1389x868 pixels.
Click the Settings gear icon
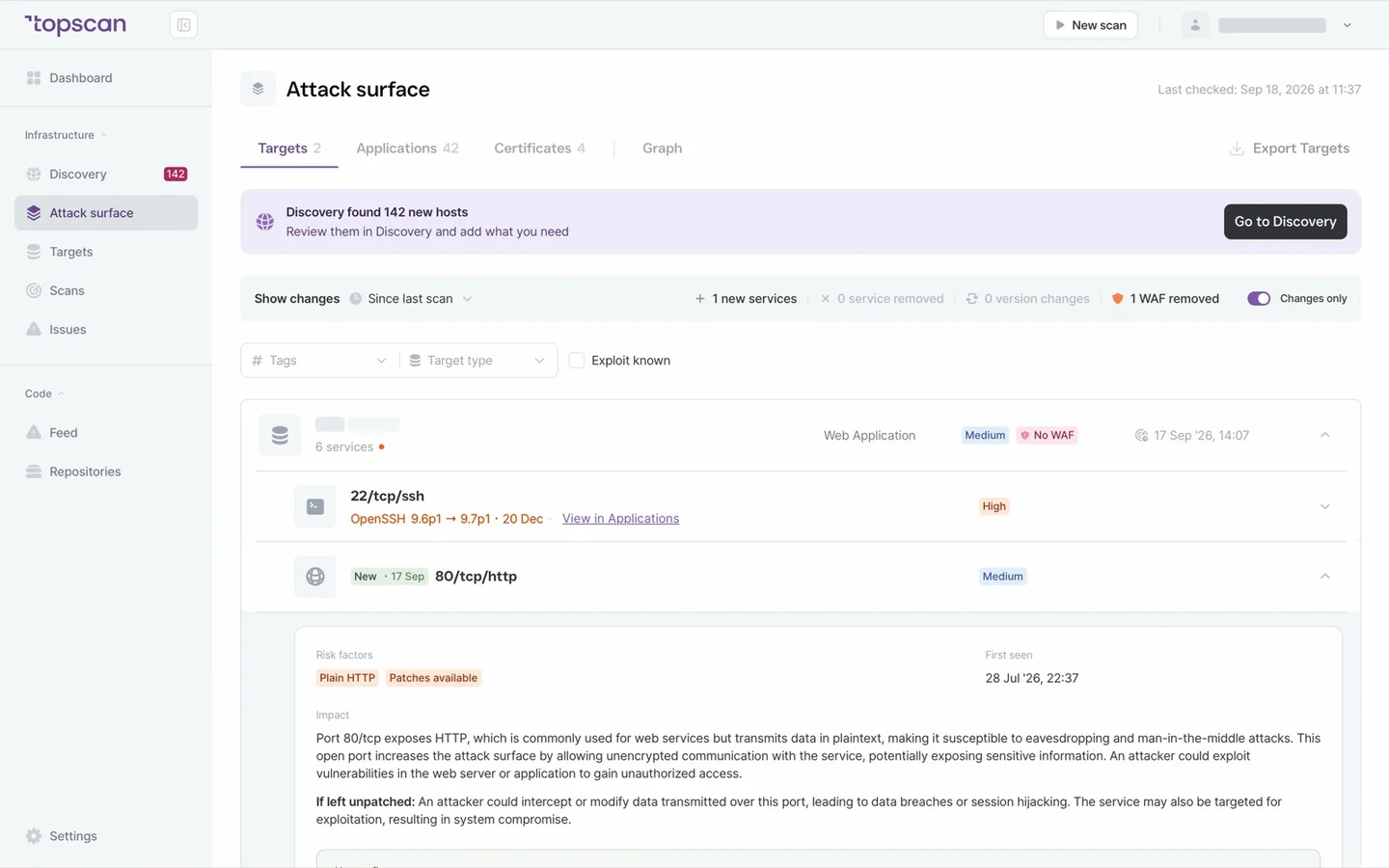34,836
